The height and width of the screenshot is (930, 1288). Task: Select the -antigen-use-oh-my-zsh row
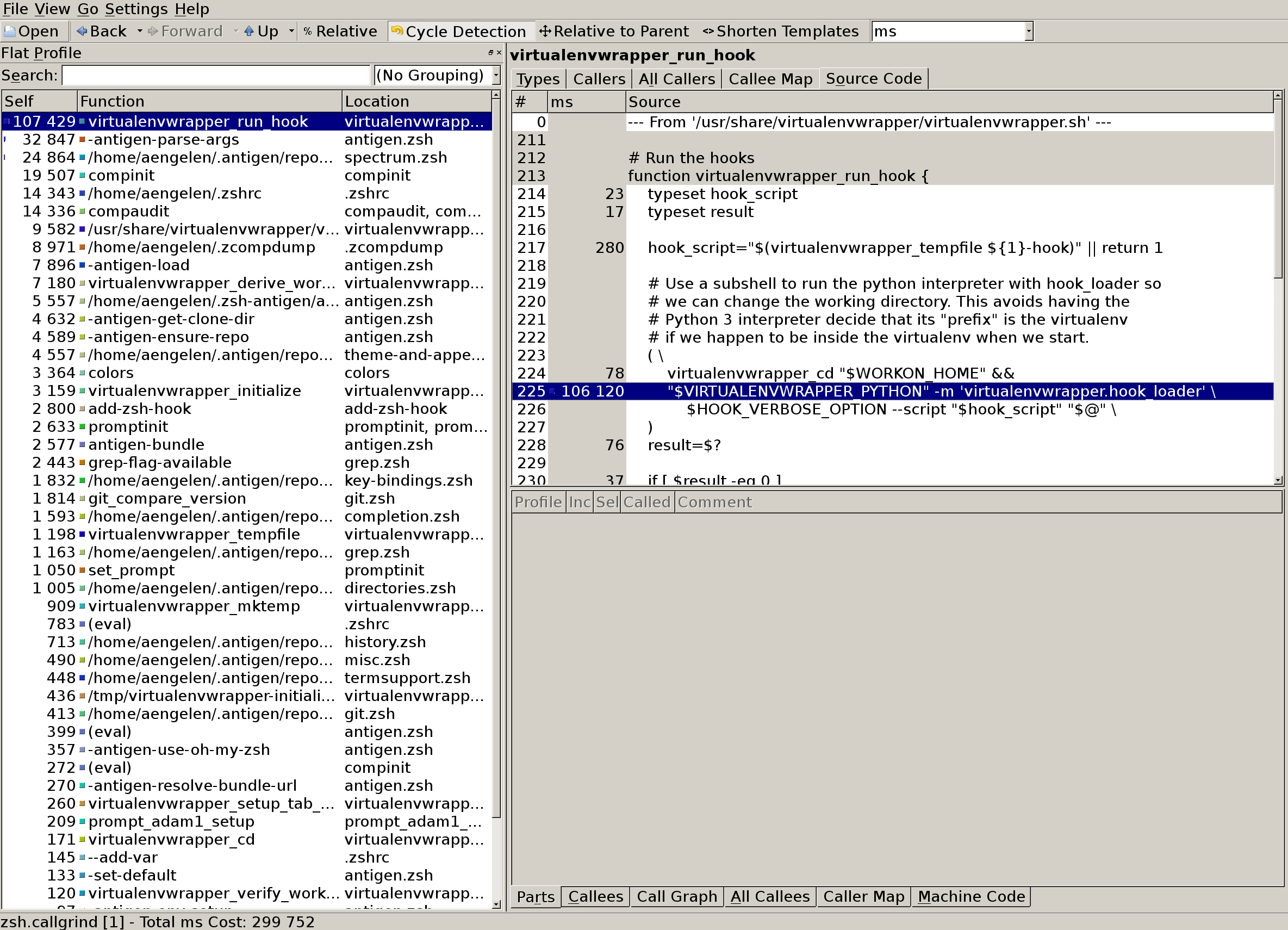pyautogui.click(x=246, y=749)
